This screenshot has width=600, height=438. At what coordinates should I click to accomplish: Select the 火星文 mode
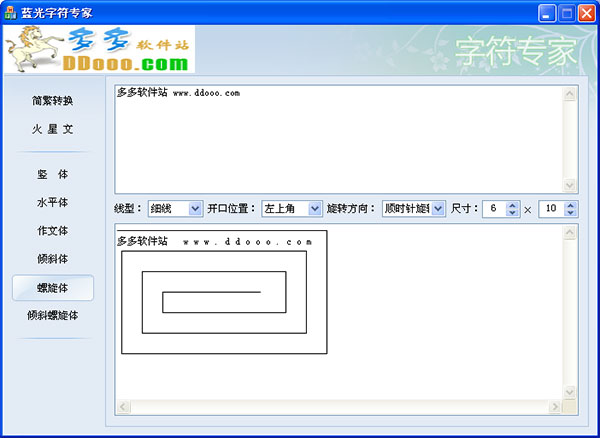pos(52,129)
